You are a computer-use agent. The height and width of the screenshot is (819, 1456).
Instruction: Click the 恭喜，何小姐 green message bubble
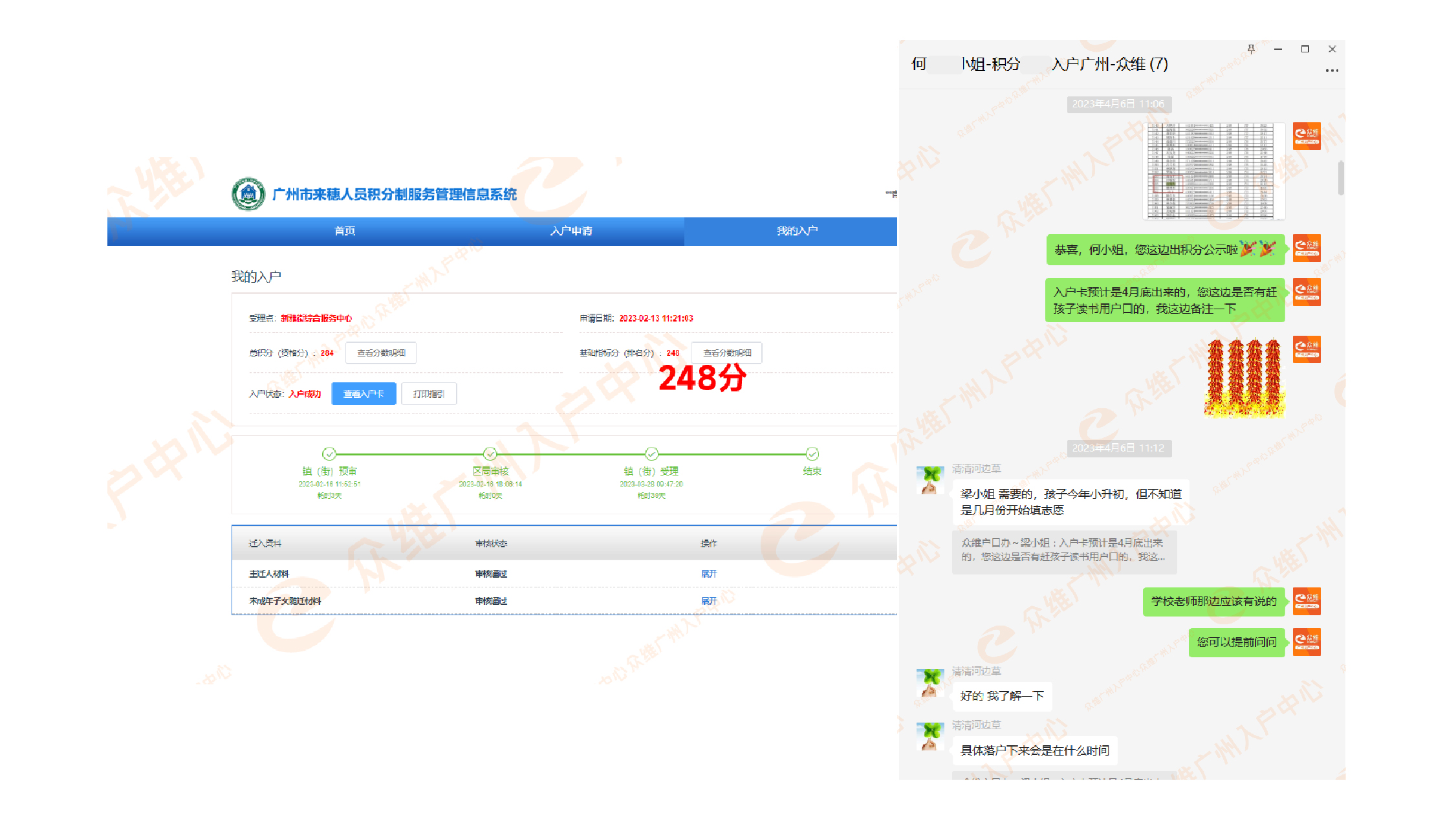click(x=1166, y=250)
